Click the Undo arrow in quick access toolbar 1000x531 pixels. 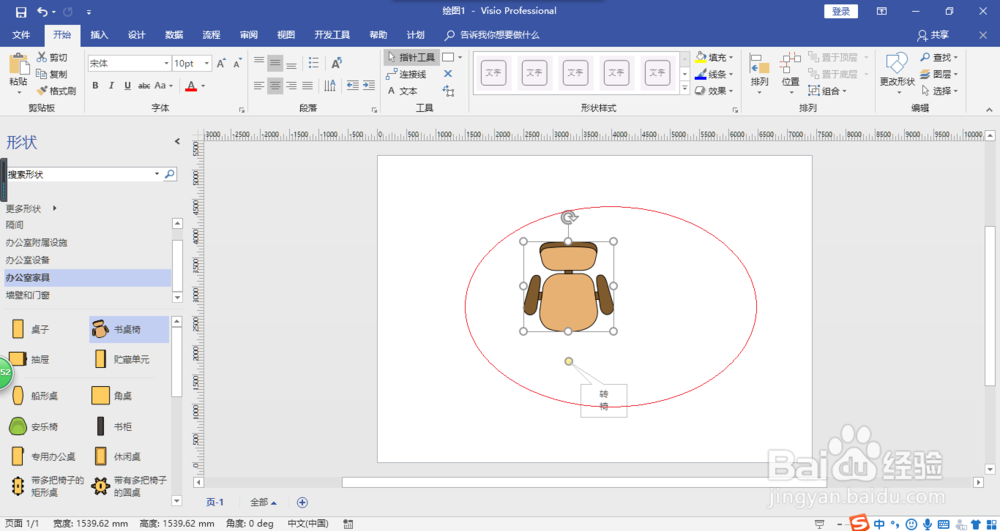(x=43, y=11)
